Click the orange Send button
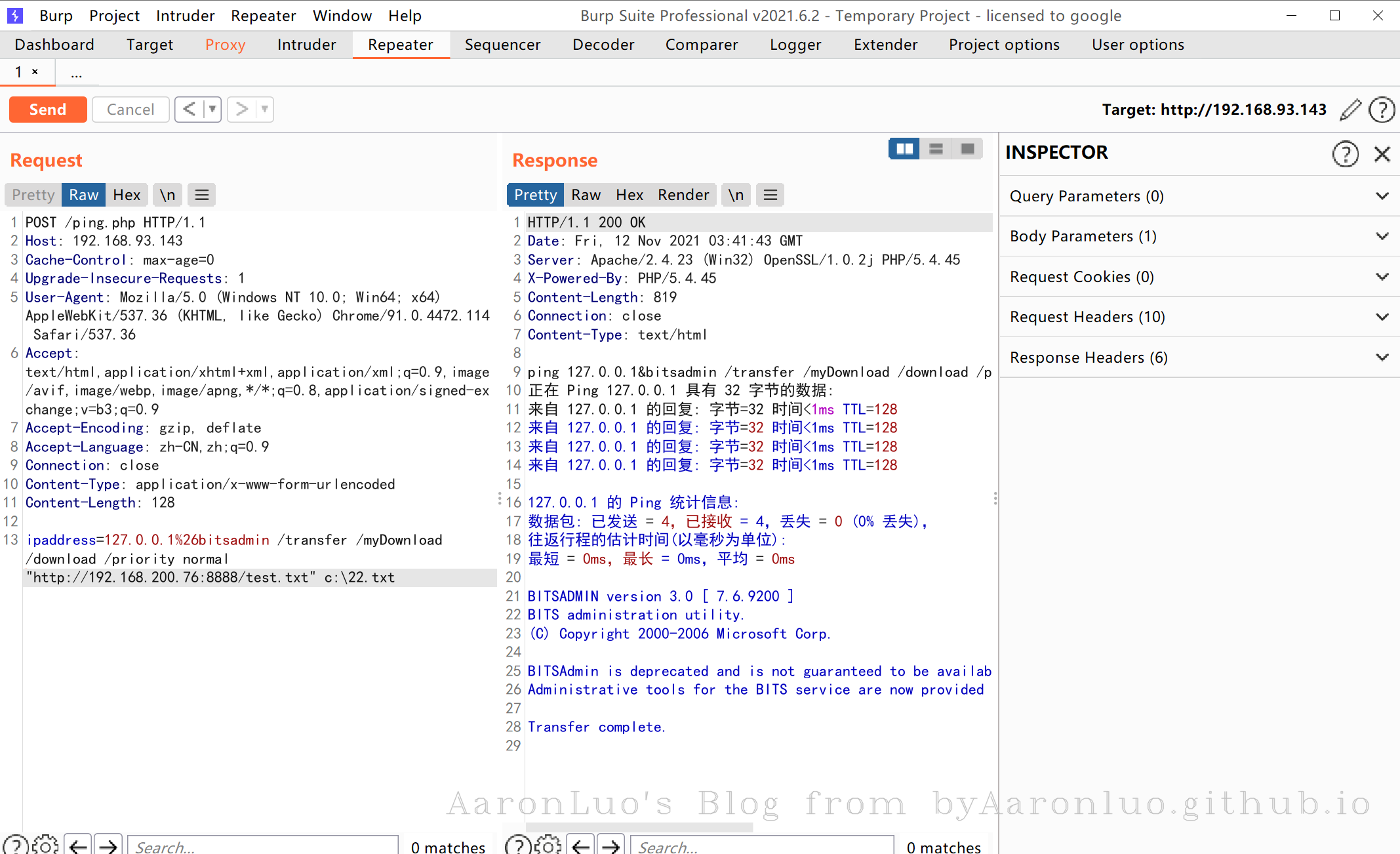This screenshot has height=854, width=1400. 48,110
